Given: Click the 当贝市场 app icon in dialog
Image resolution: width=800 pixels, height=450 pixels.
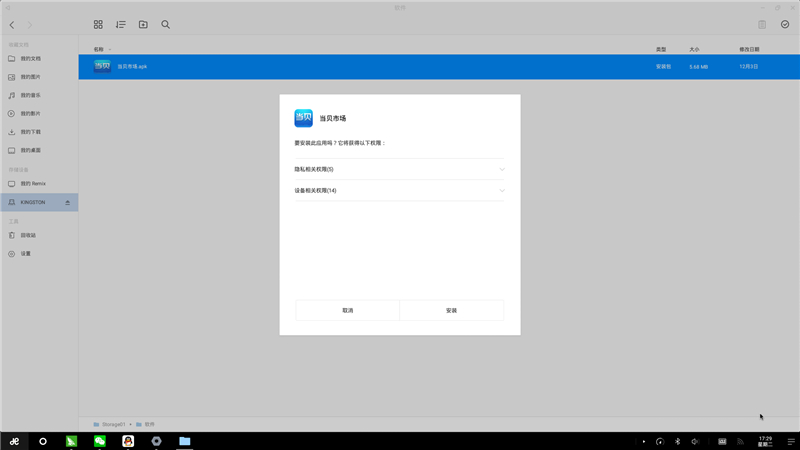Looking at the screenshot, I should coord(304,118).
